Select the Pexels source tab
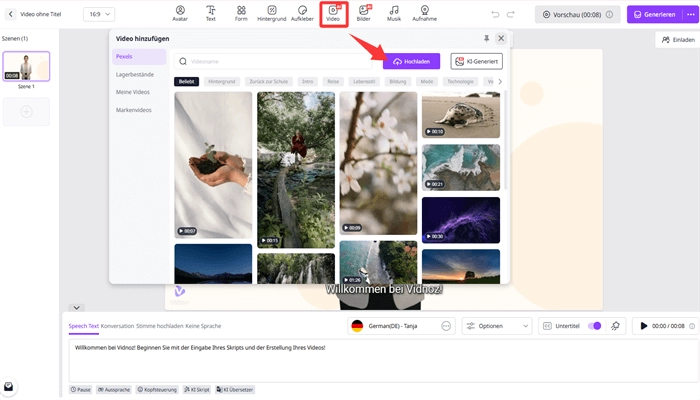 tap(139, 57)
